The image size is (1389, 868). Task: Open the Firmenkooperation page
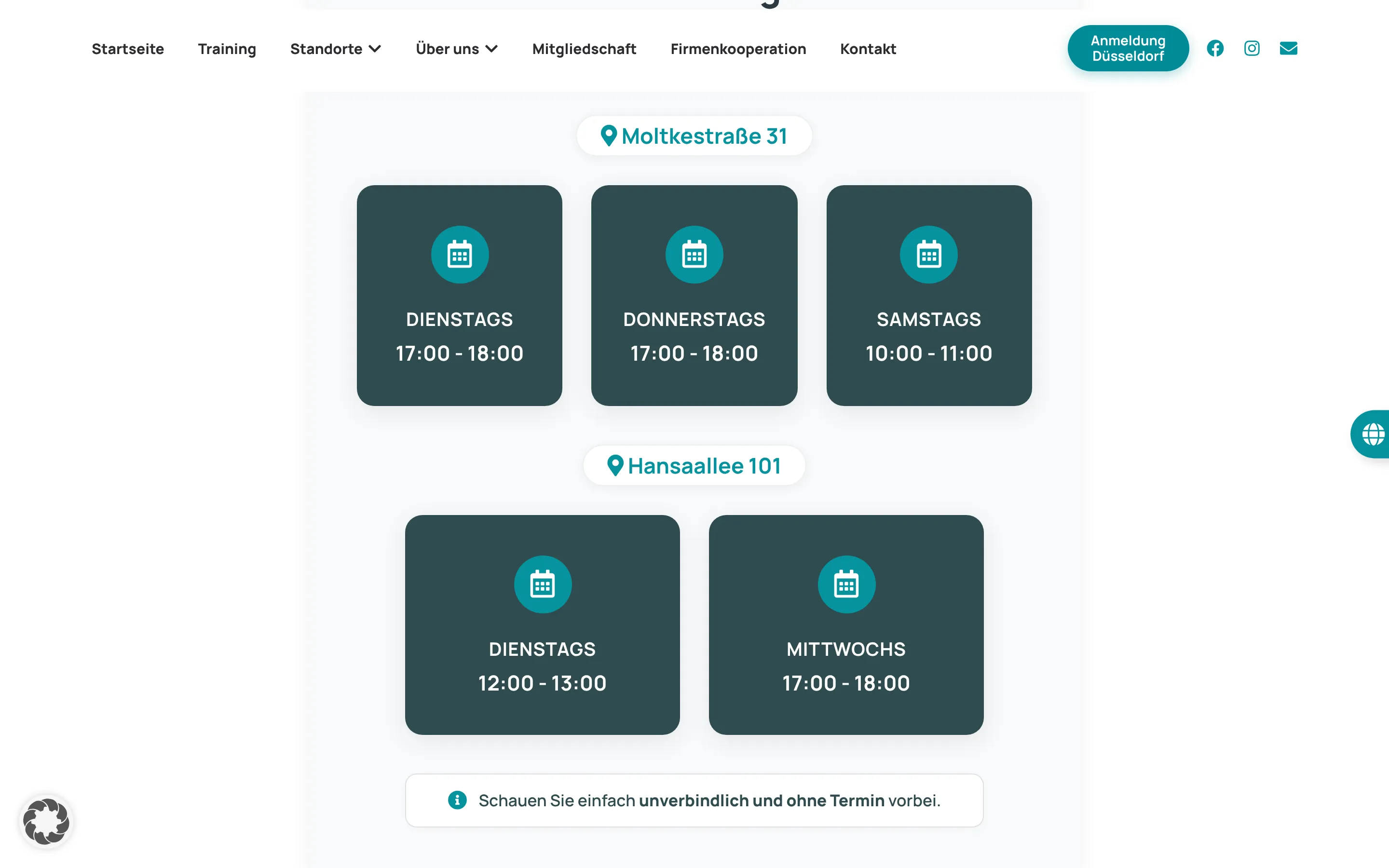[738, 49]
